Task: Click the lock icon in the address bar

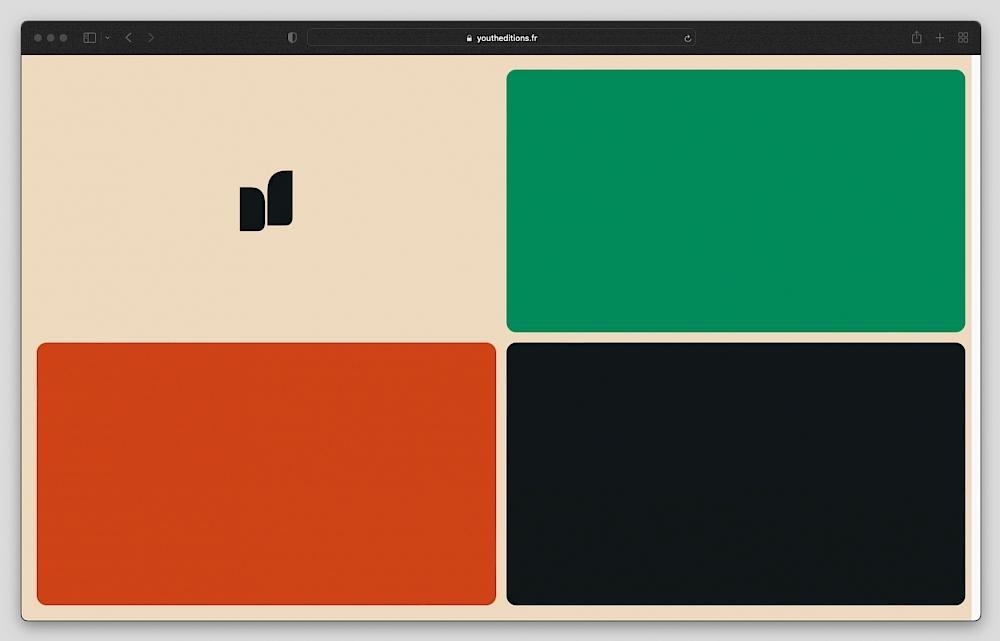Action: tap(469, 38)
